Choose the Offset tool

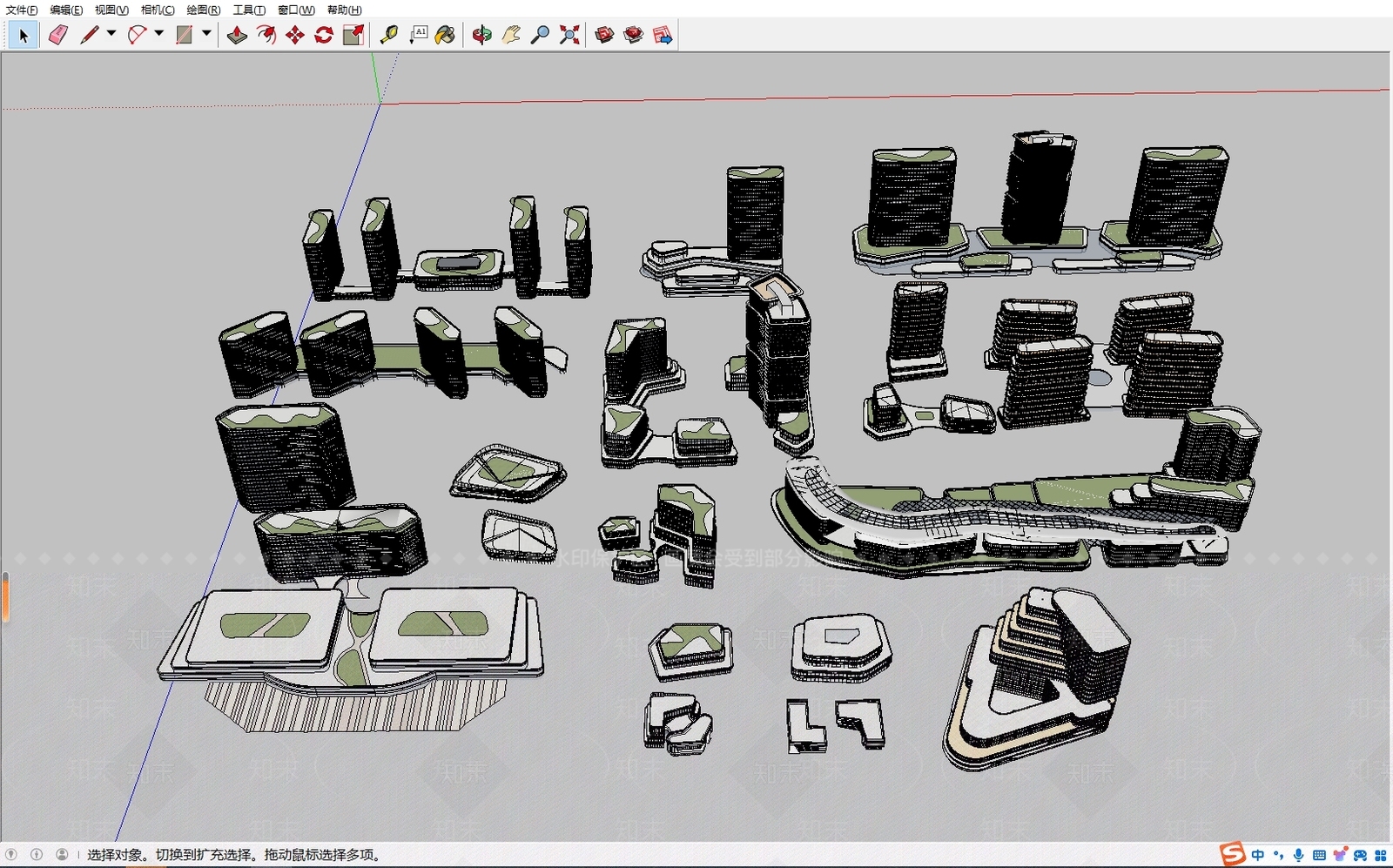coord(266,36)
